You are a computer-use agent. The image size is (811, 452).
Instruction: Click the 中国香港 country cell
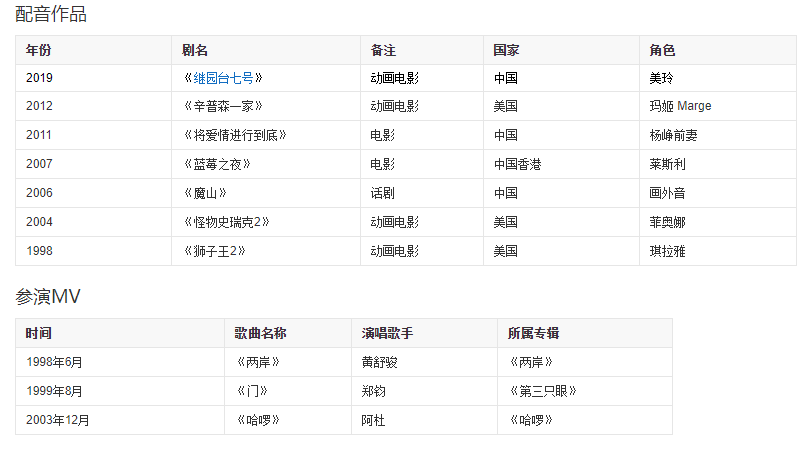pos(517,164)
